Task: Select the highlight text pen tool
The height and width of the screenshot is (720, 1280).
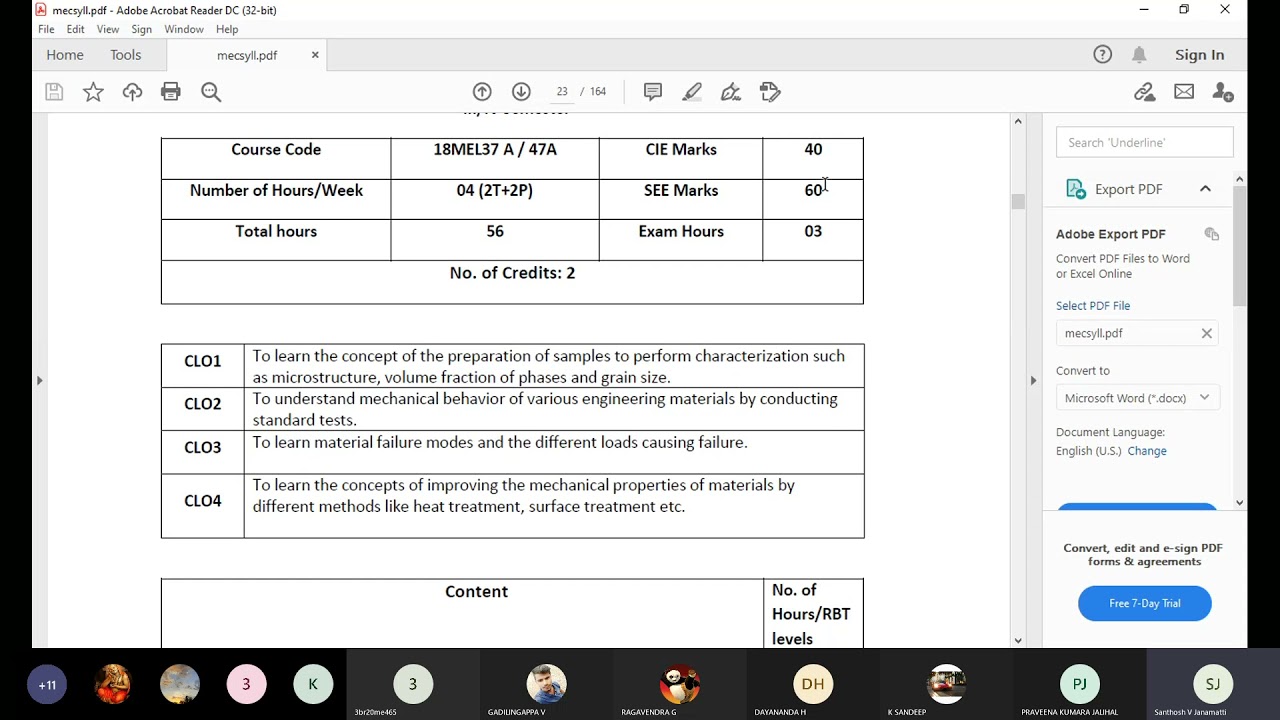Action: tap(692, 92)
